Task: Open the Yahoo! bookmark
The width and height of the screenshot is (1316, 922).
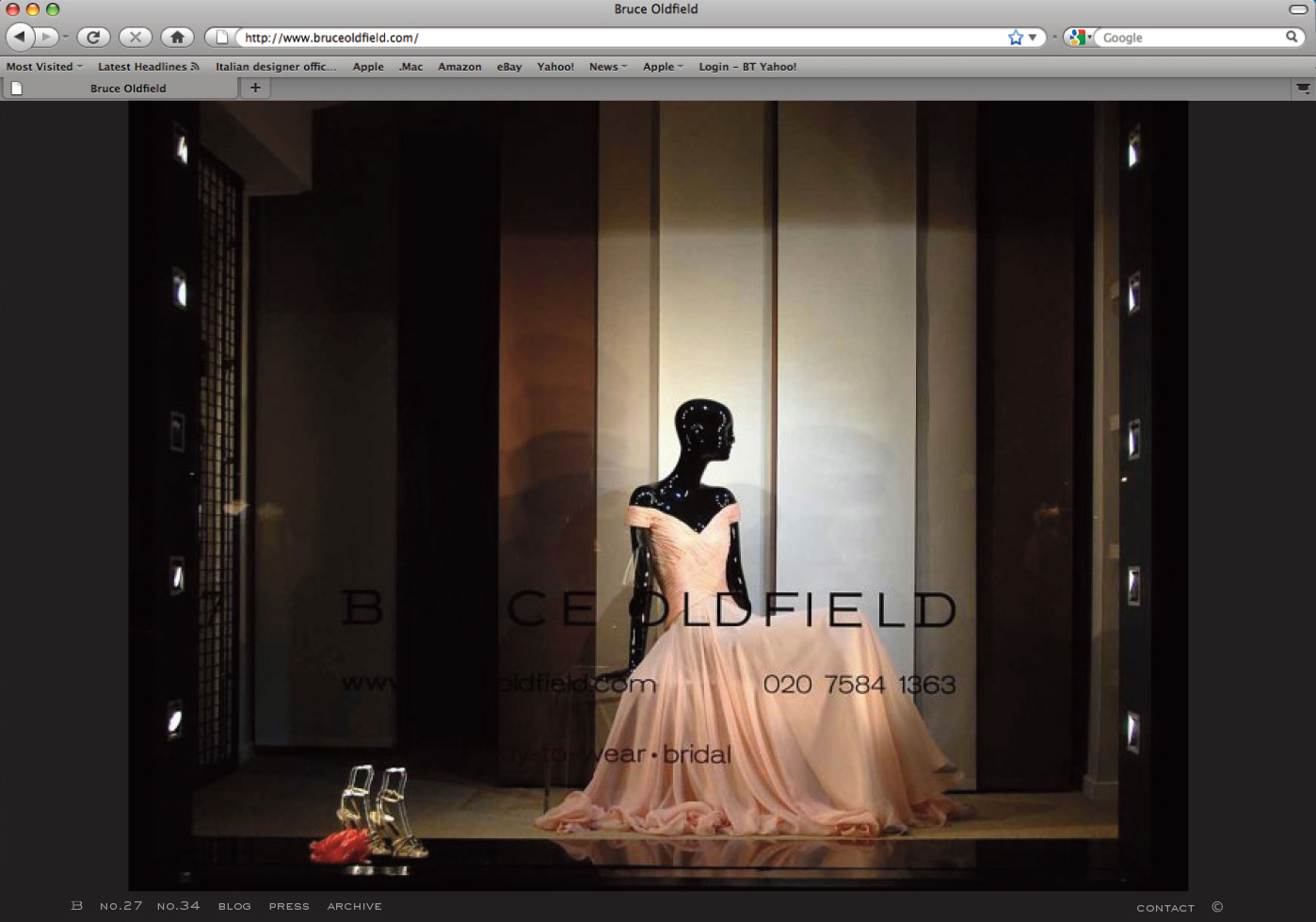Action: pos(555,67)
